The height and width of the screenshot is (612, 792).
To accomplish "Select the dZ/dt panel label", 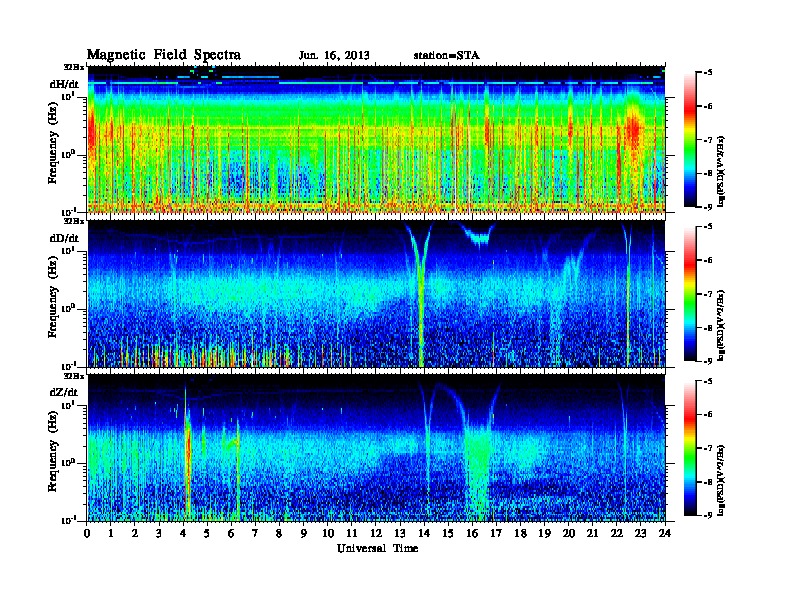I will pos(64,392).
